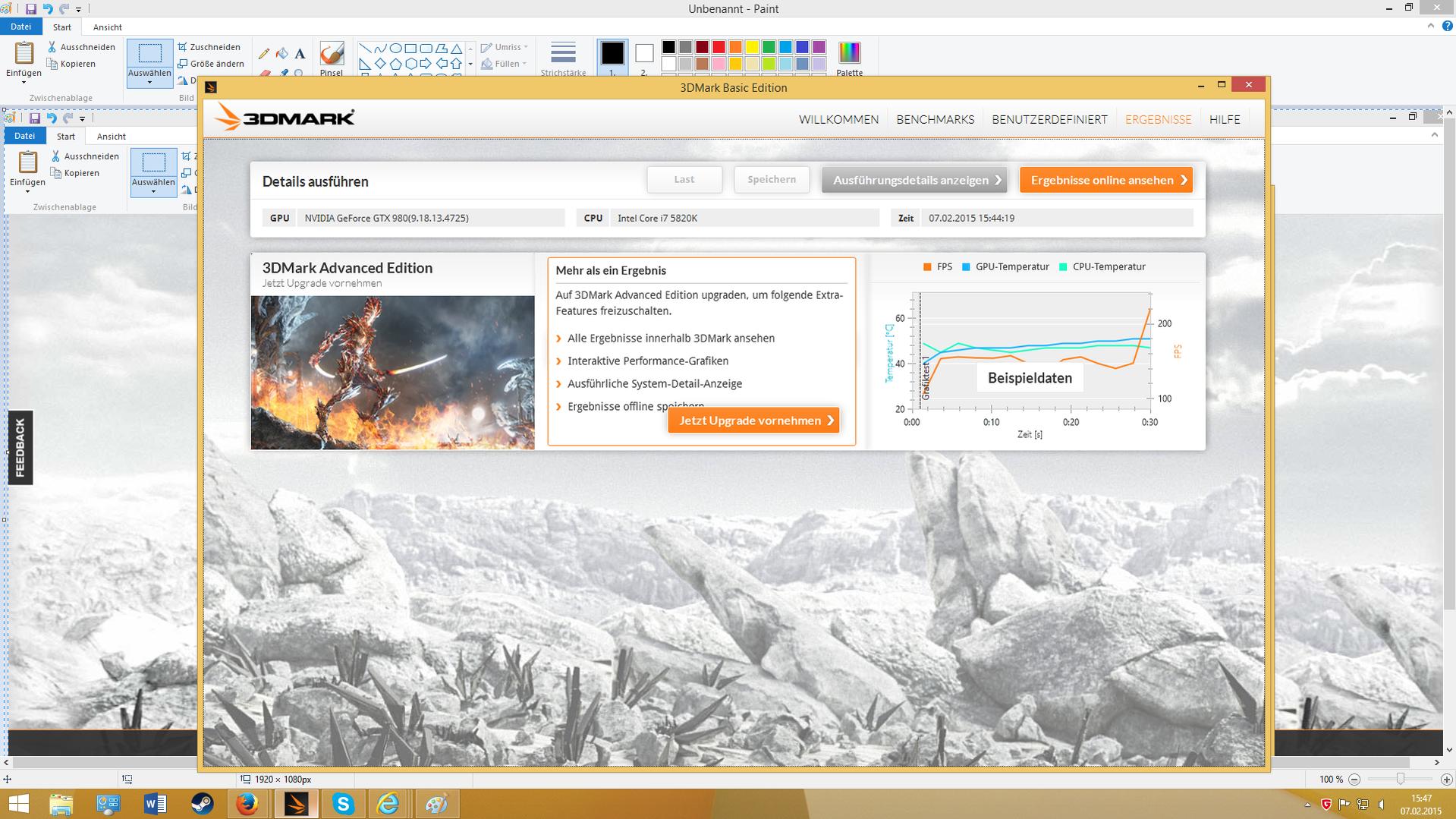
Task: Undo the last action in Paint
Action: [48, 9]
